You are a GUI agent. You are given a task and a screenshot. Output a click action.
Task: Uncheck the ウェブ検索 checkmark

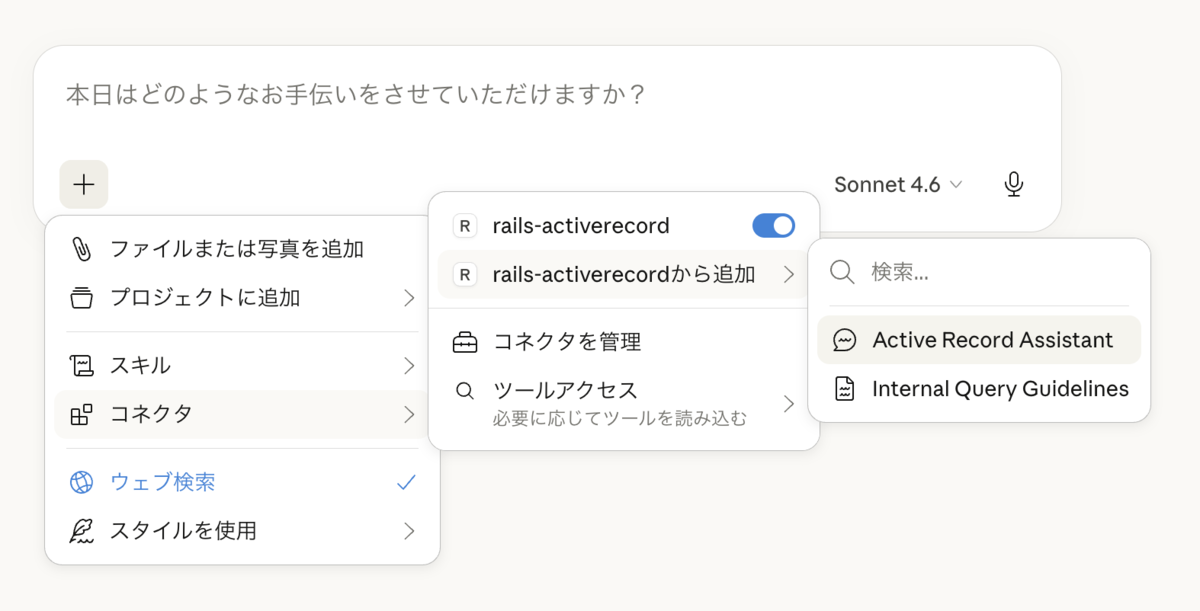[406, 482]
